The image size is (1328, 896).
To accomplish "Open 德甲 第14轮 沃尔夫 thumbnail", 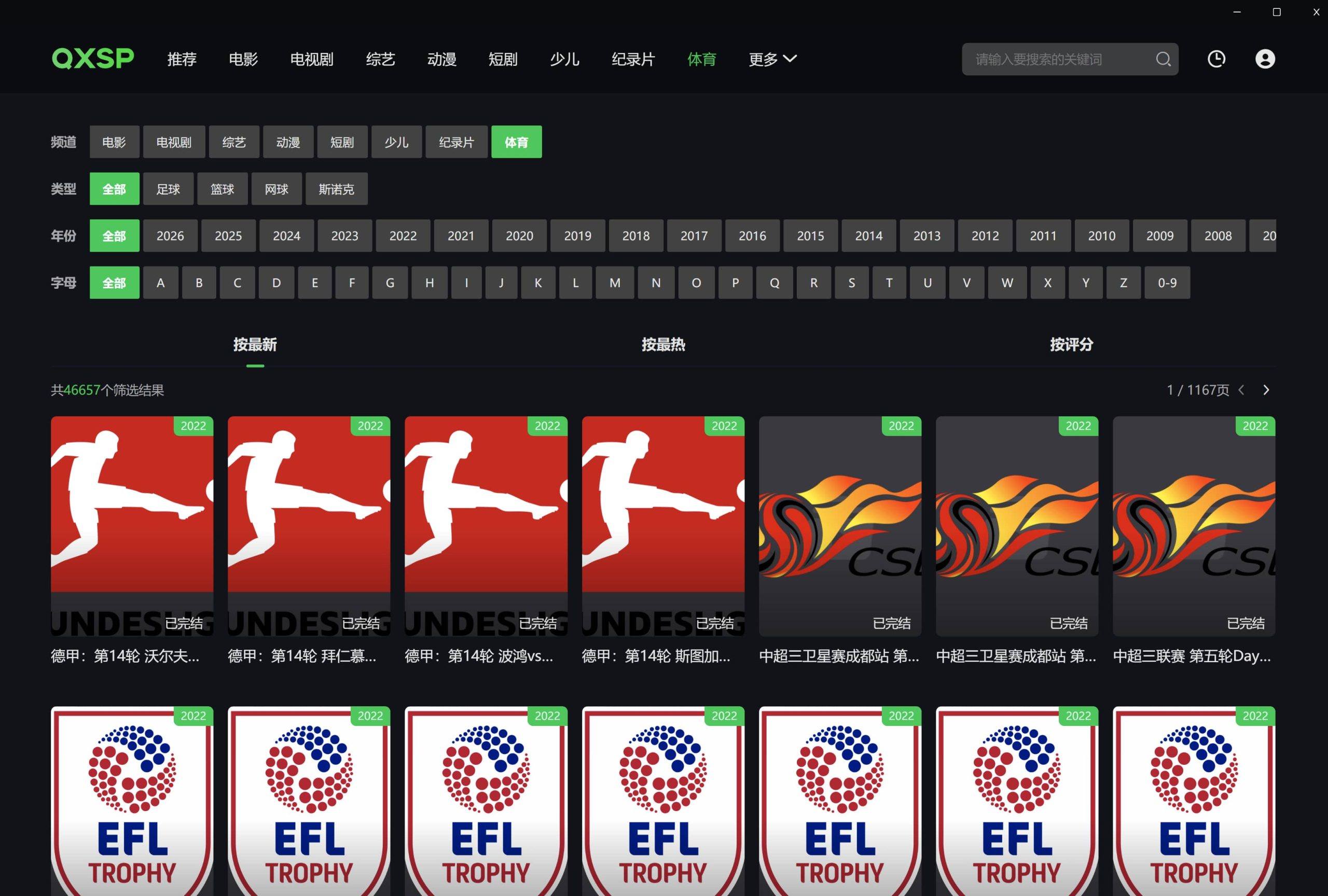I will tap(132, 526).
